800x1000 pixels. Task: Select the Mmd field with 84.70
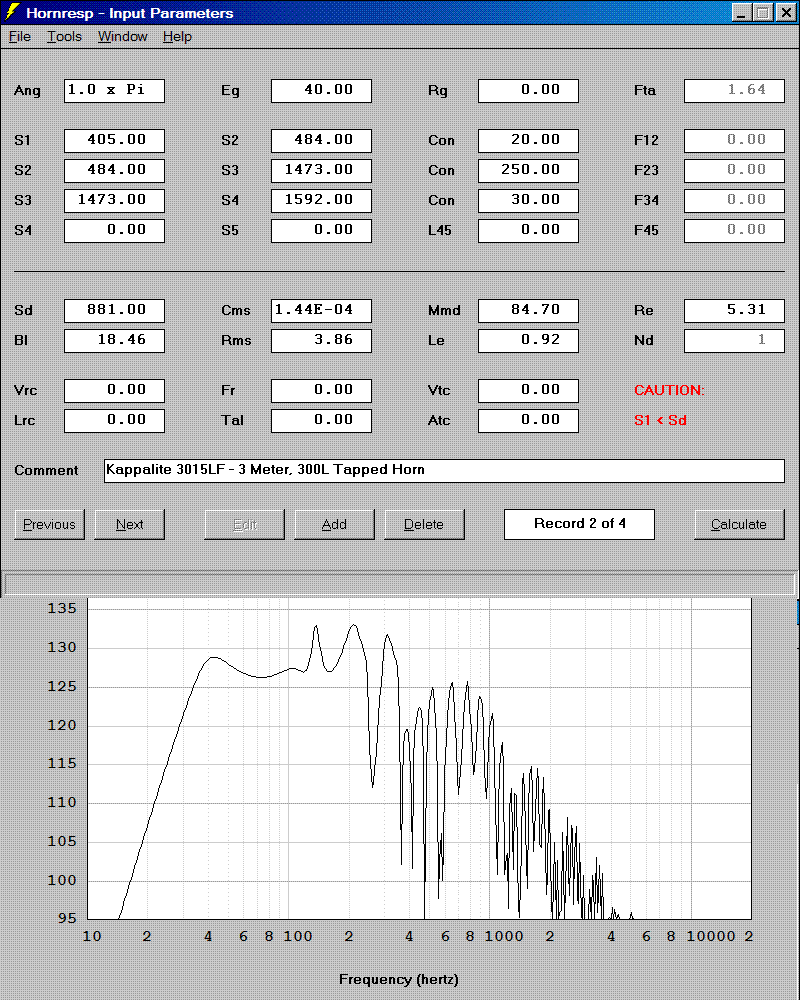pos(528,311)
